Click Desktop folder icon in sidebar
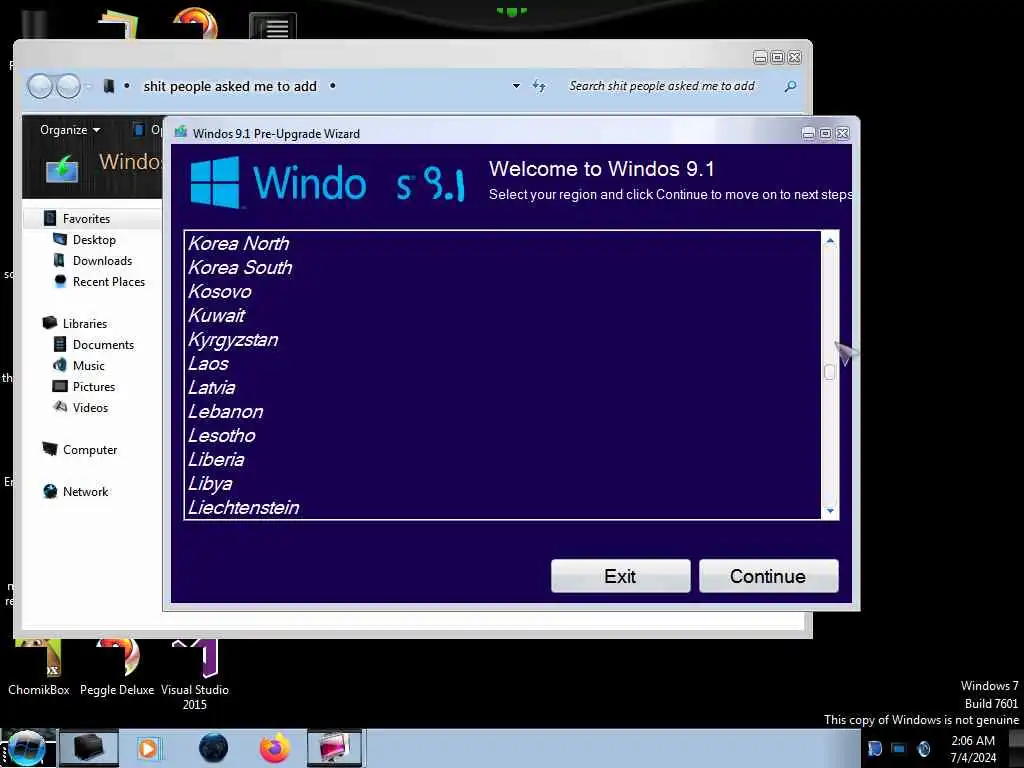 [59, 239]
